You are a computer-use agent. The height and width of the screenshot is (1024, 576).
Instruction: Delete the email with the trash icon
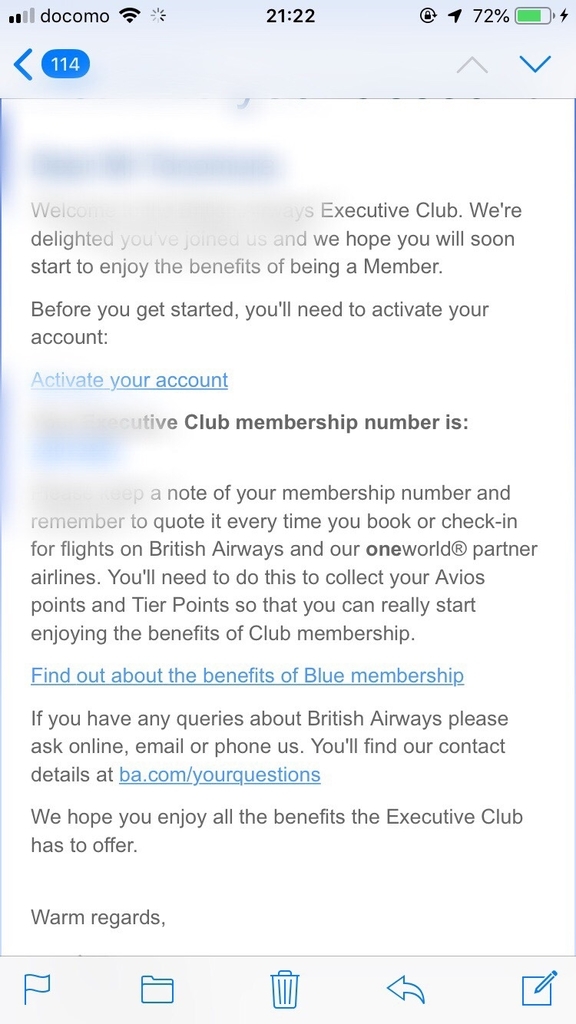coord(285,989)
